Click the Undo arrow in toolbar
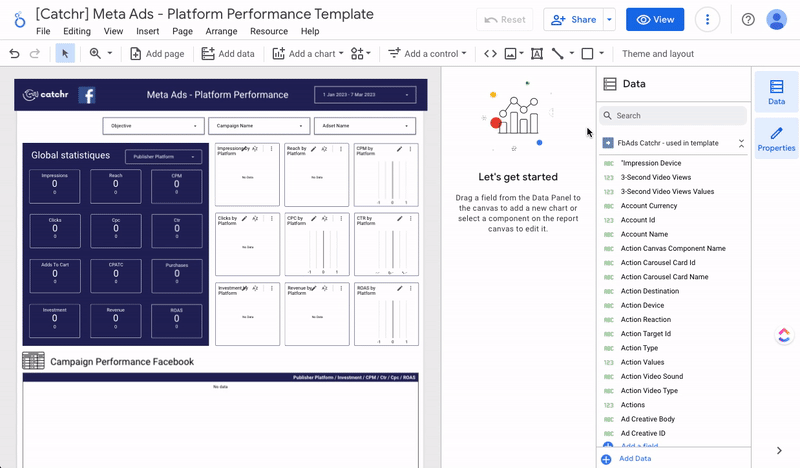The image size is (800, 468). (x=15, y=54)
